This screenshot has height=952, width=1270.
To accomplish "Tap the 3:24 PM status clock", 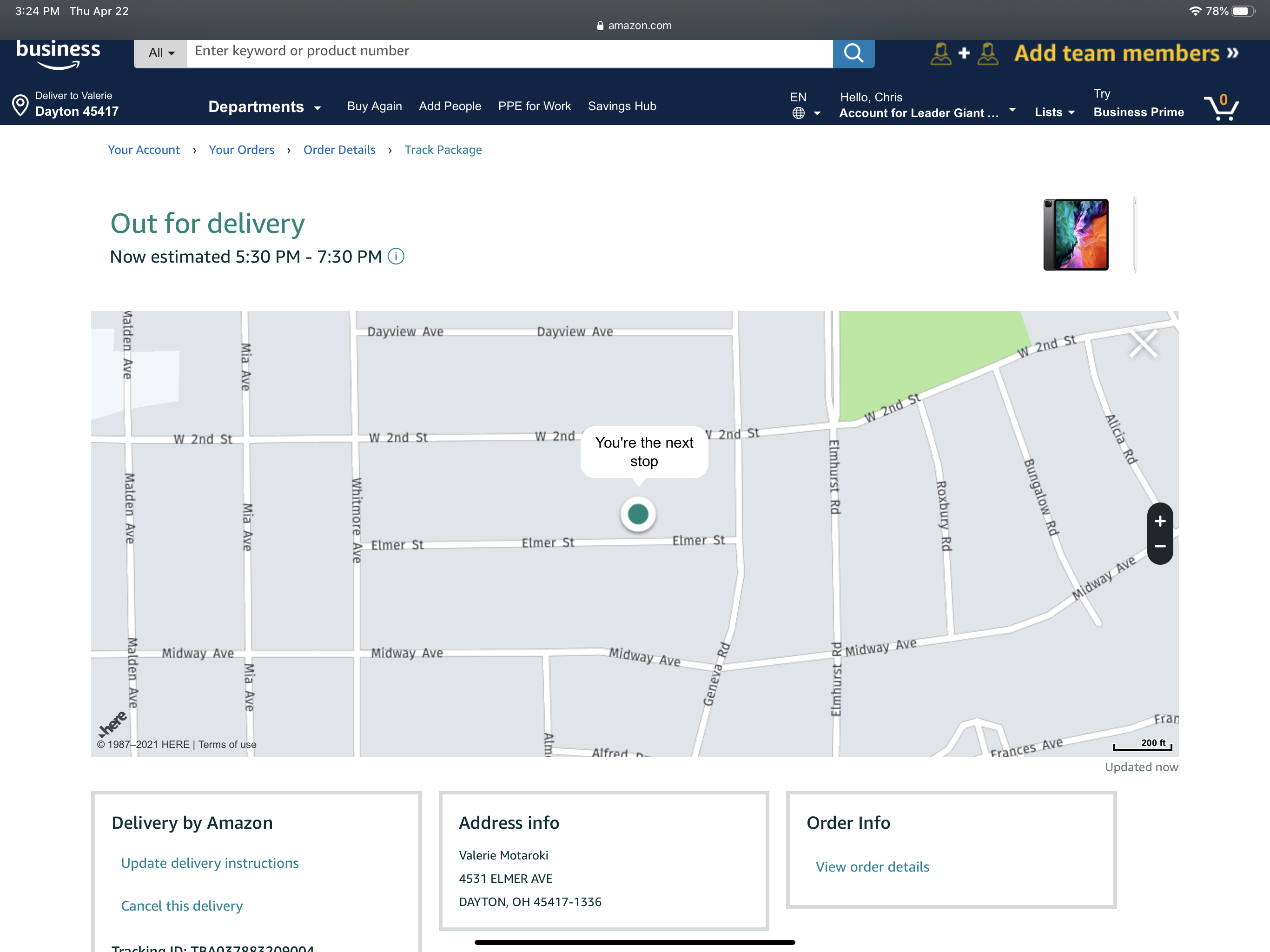I will pos(37,11).
